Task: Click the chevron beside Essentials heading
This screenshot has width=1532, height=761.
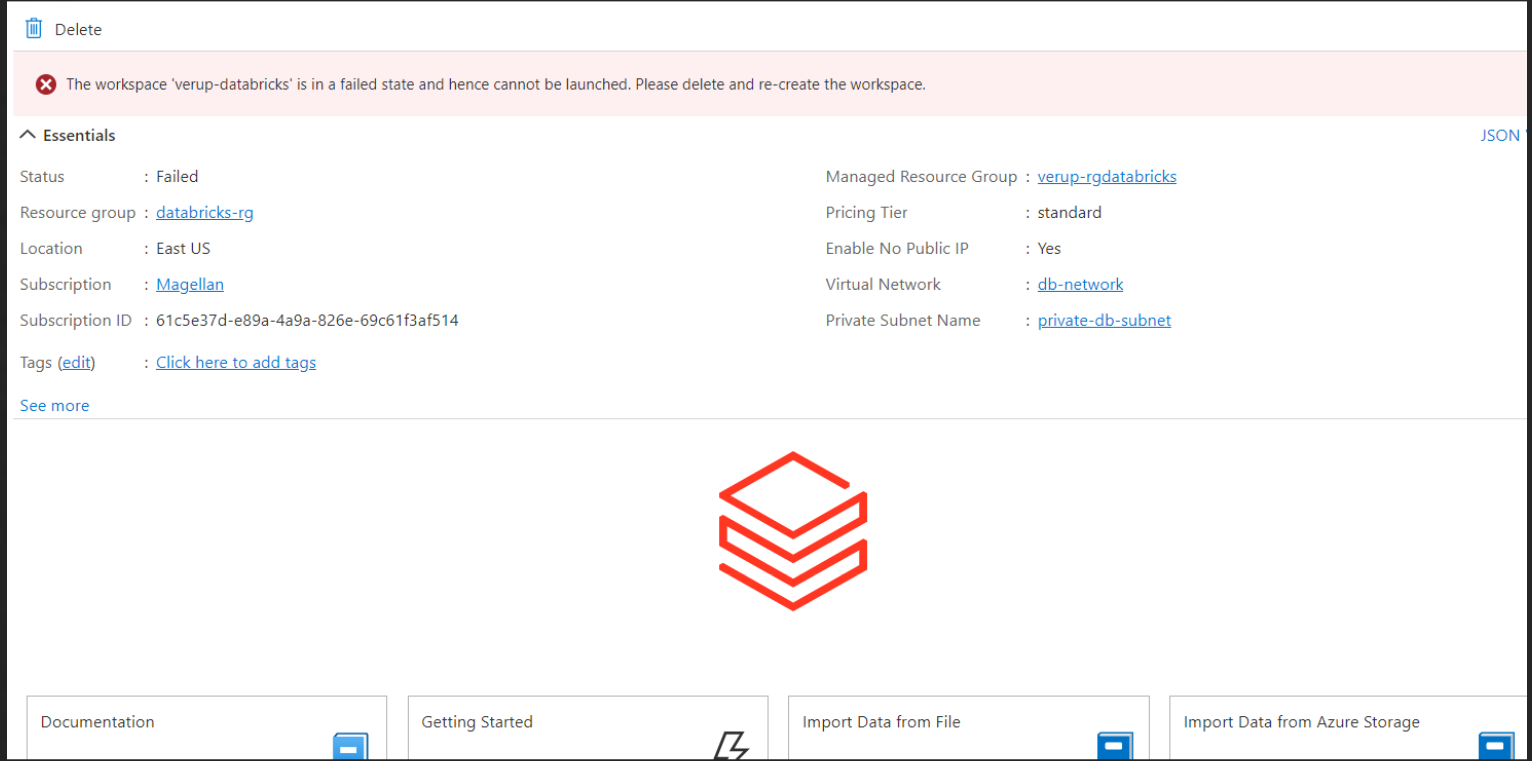Action: point(28,133)
